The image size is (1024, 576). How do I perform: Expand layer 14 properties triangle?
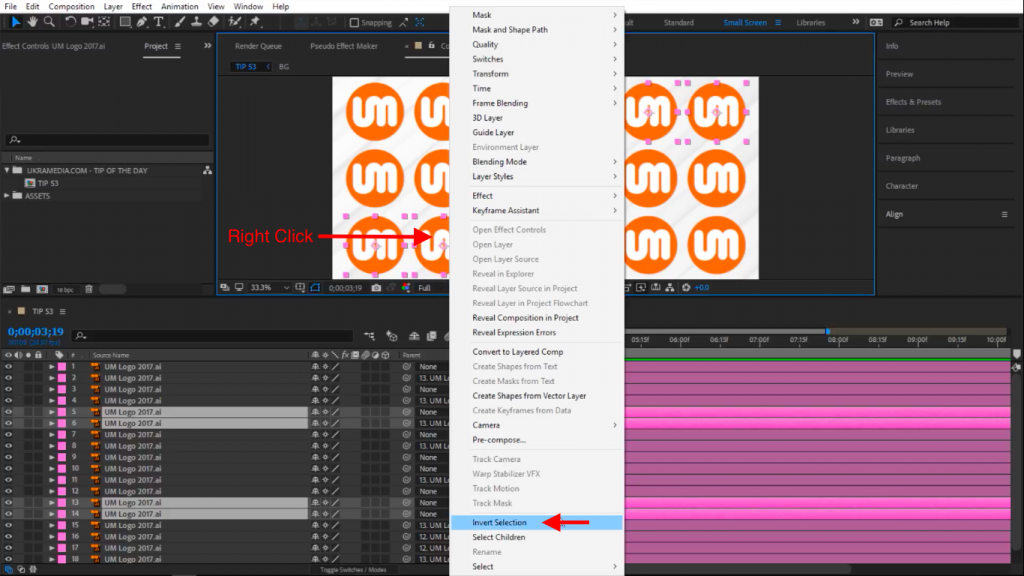pos(52,514)
